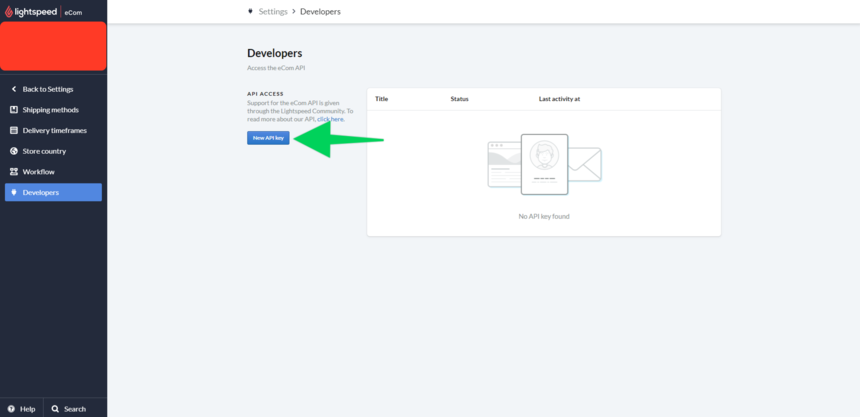
Task: Go to Settings in the breadcrumb
Action: tap(272, 11)
